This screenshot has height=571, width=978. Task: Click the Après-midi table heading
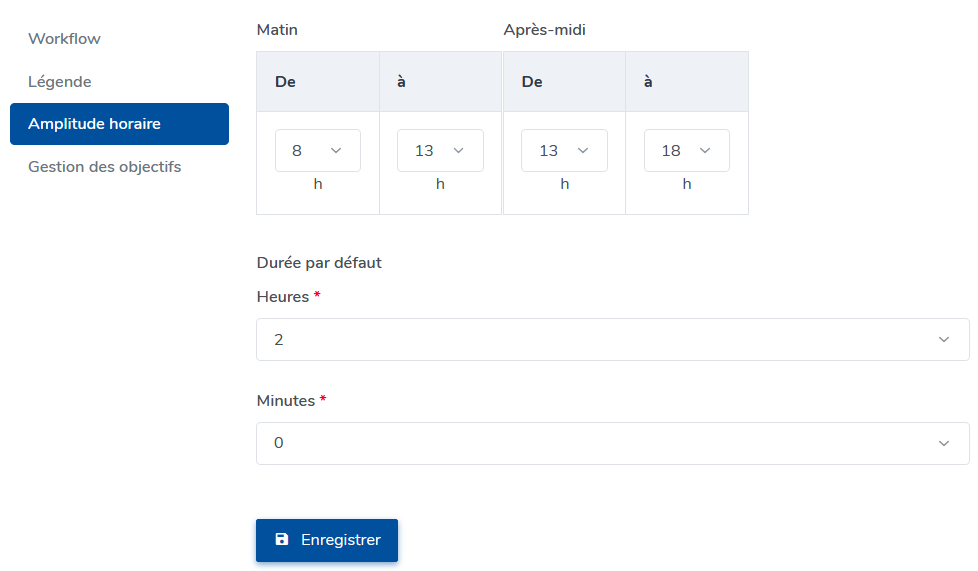(x=544, y=30)
